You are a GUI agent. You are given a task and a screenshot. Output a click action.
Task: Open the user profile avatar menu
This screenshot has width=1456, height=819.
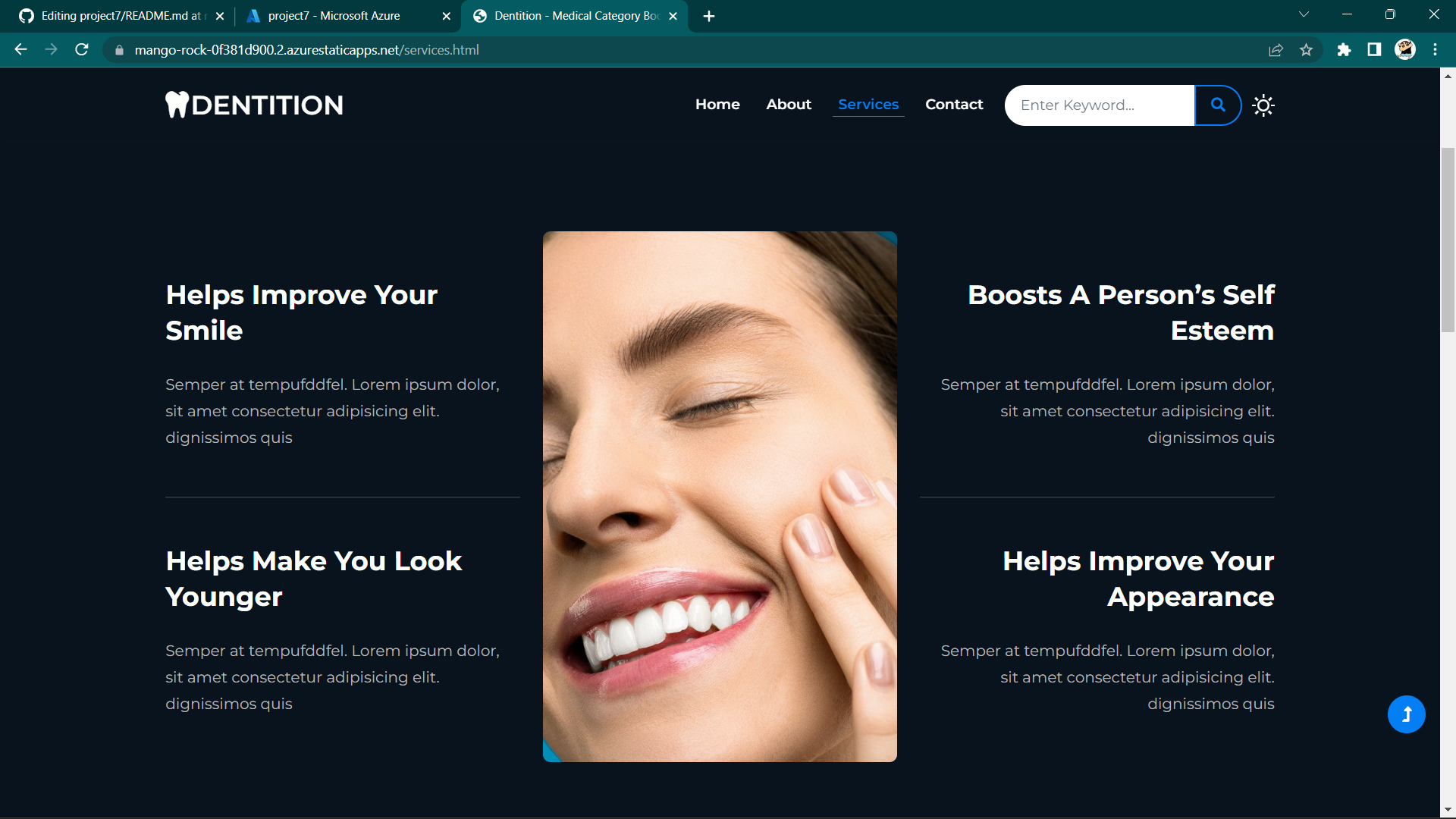(x=1404, y=50)
